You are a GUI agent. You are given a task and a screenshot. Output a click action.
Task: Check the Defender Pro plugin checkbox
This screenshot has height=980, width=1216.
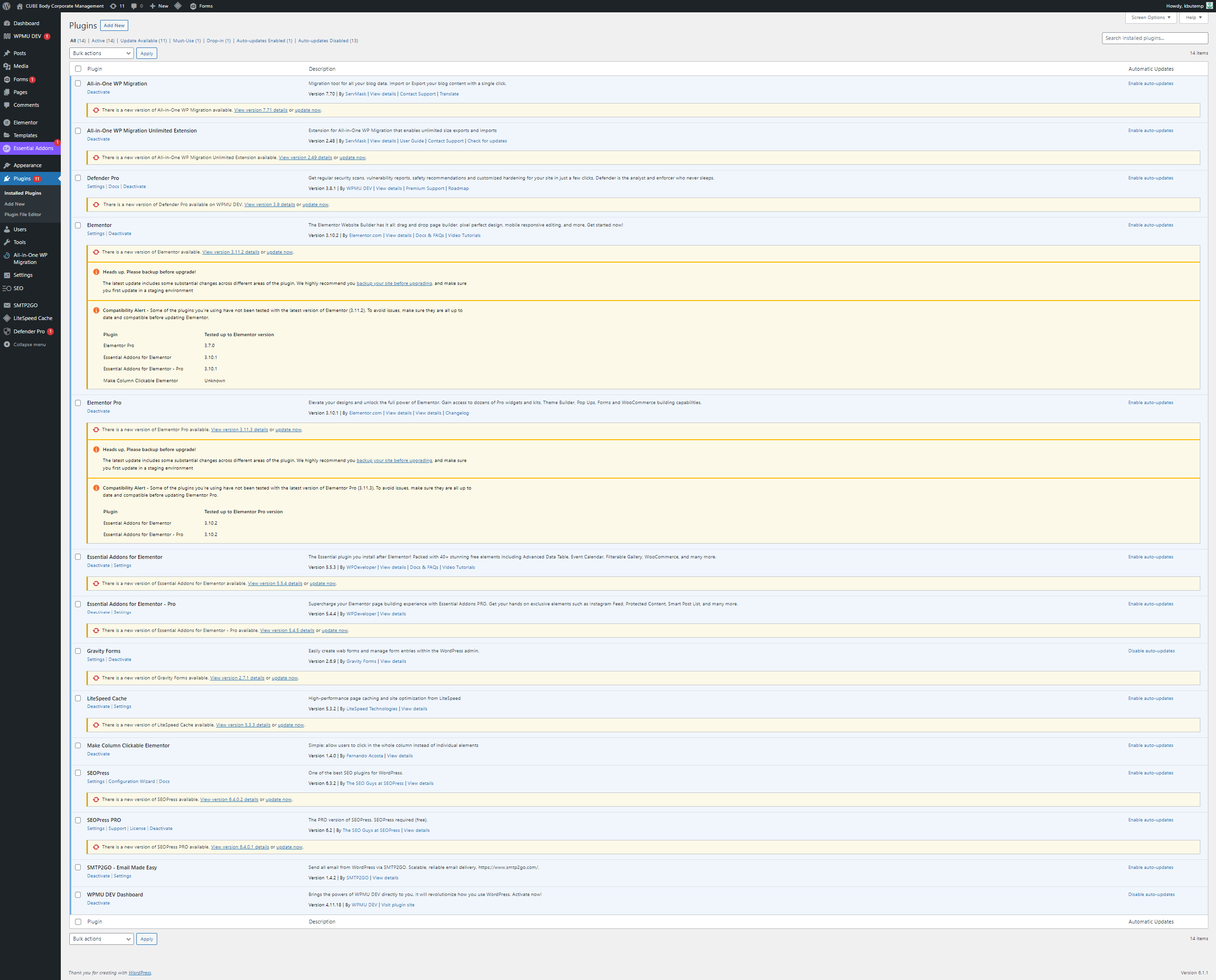78,178
